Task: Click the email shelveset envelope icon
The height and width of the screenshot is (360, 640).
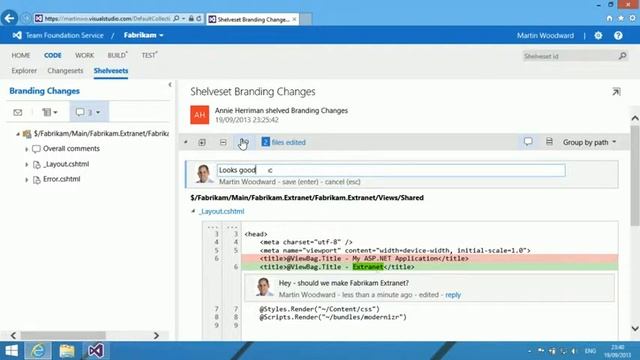Action: coord(18,112)
